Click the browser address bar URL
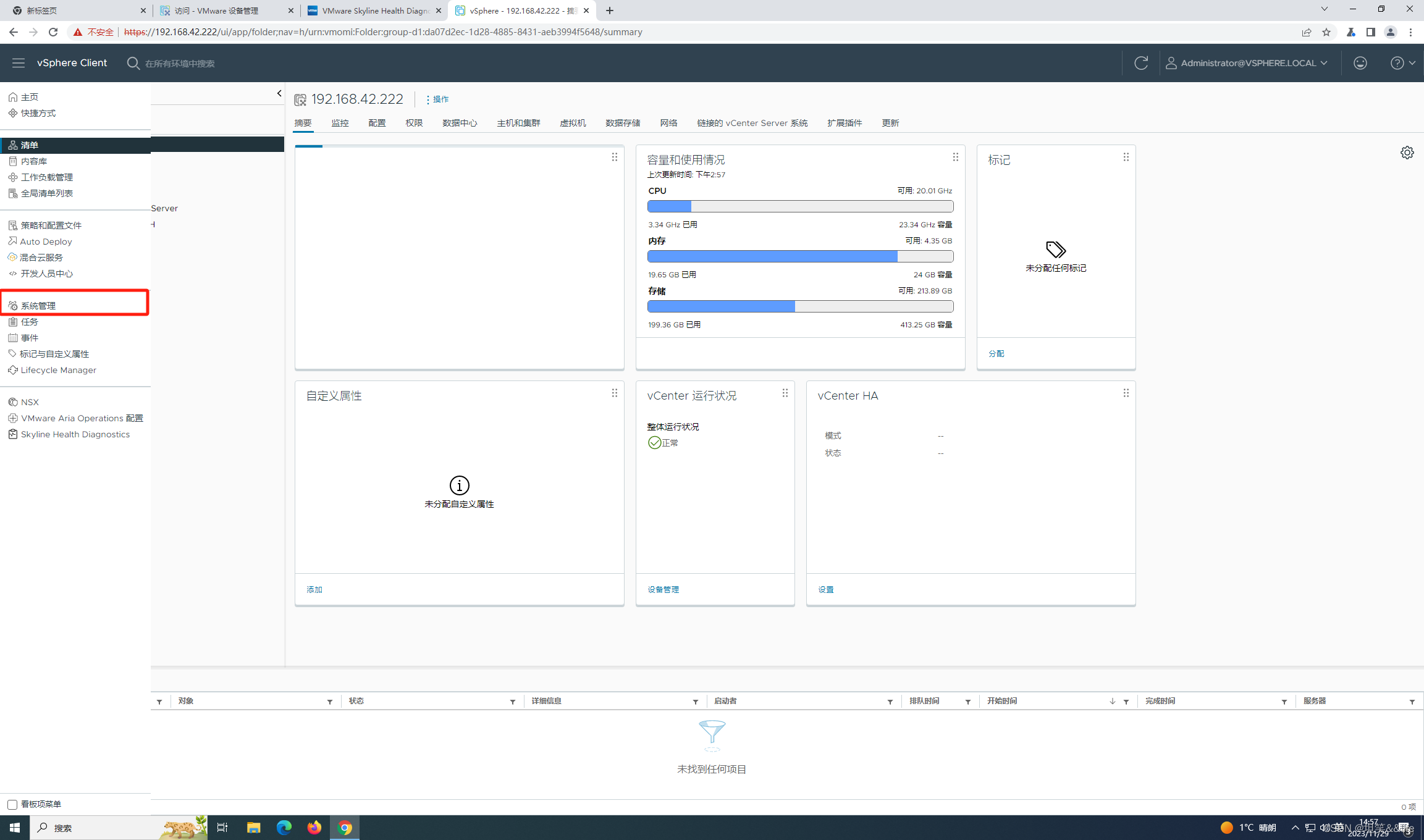The height and width of the screenshot is (840, 1424). (x=383, y=32)
